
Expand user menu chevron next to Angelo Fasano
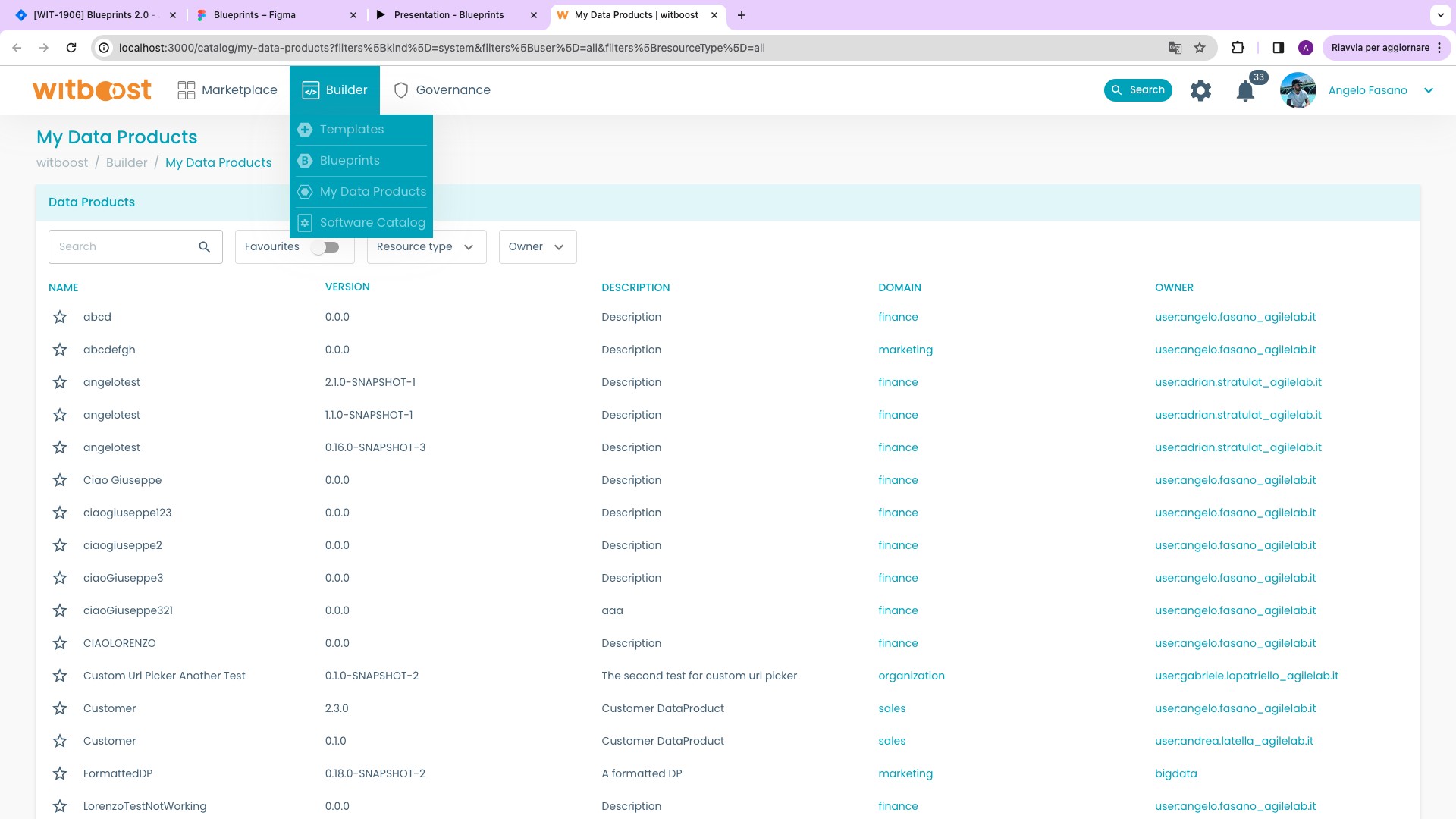(x=1429, y=90)
